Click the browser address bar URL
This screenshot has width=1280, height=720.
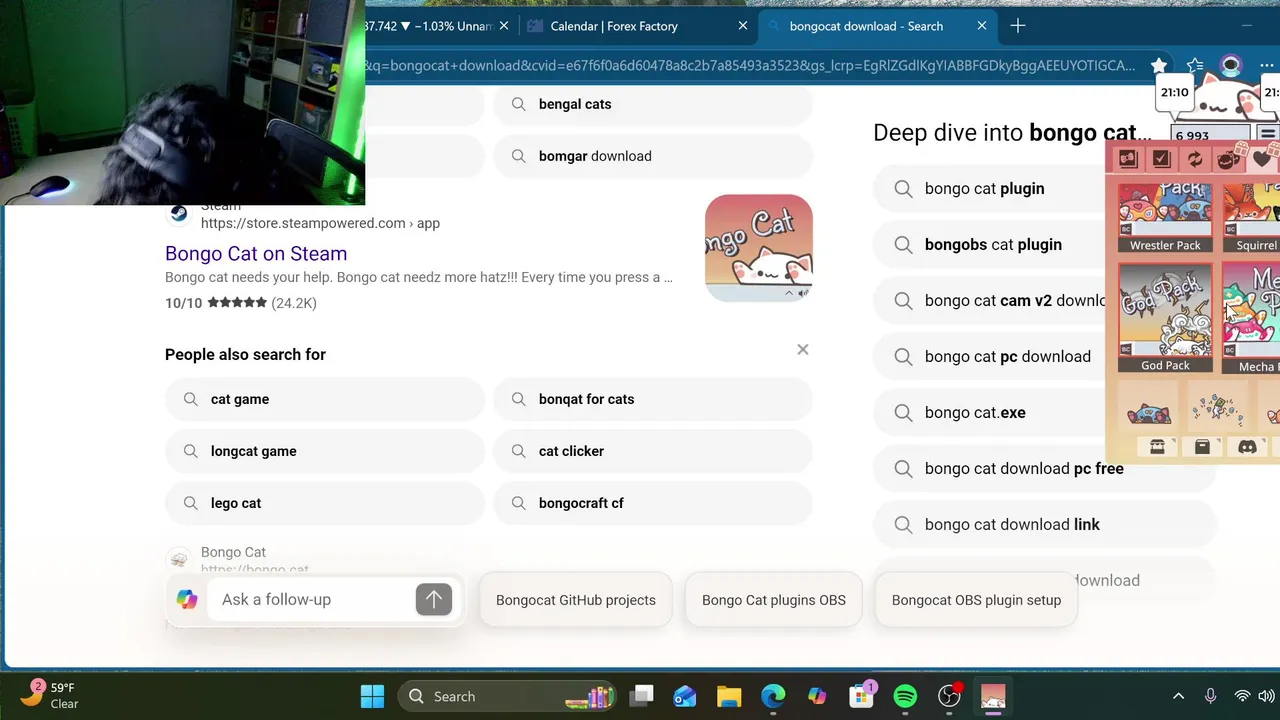750,65
